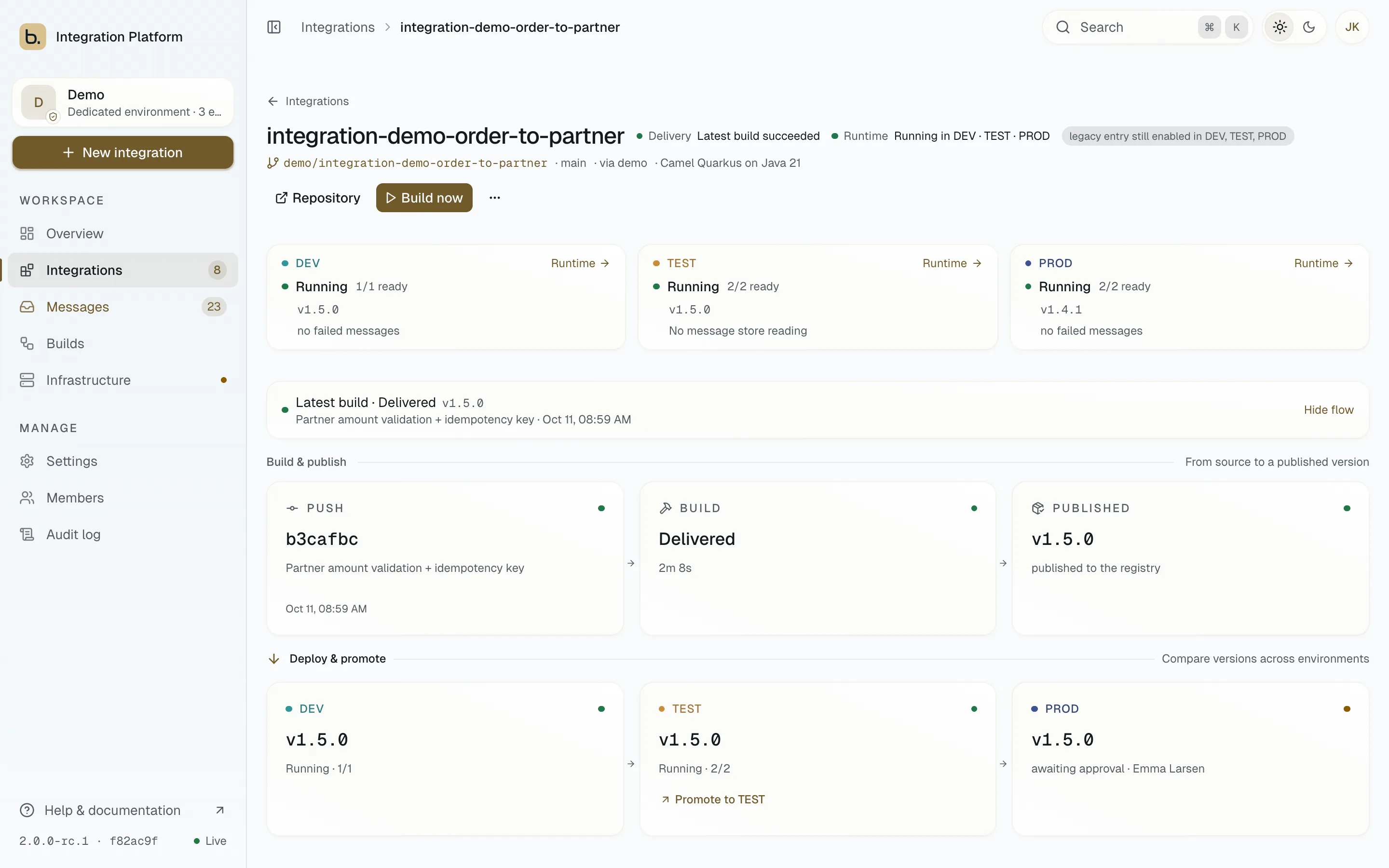Click the PUBLISHED package icon
This screenshot has height=868, width=1389.
tap(1038, 508)
